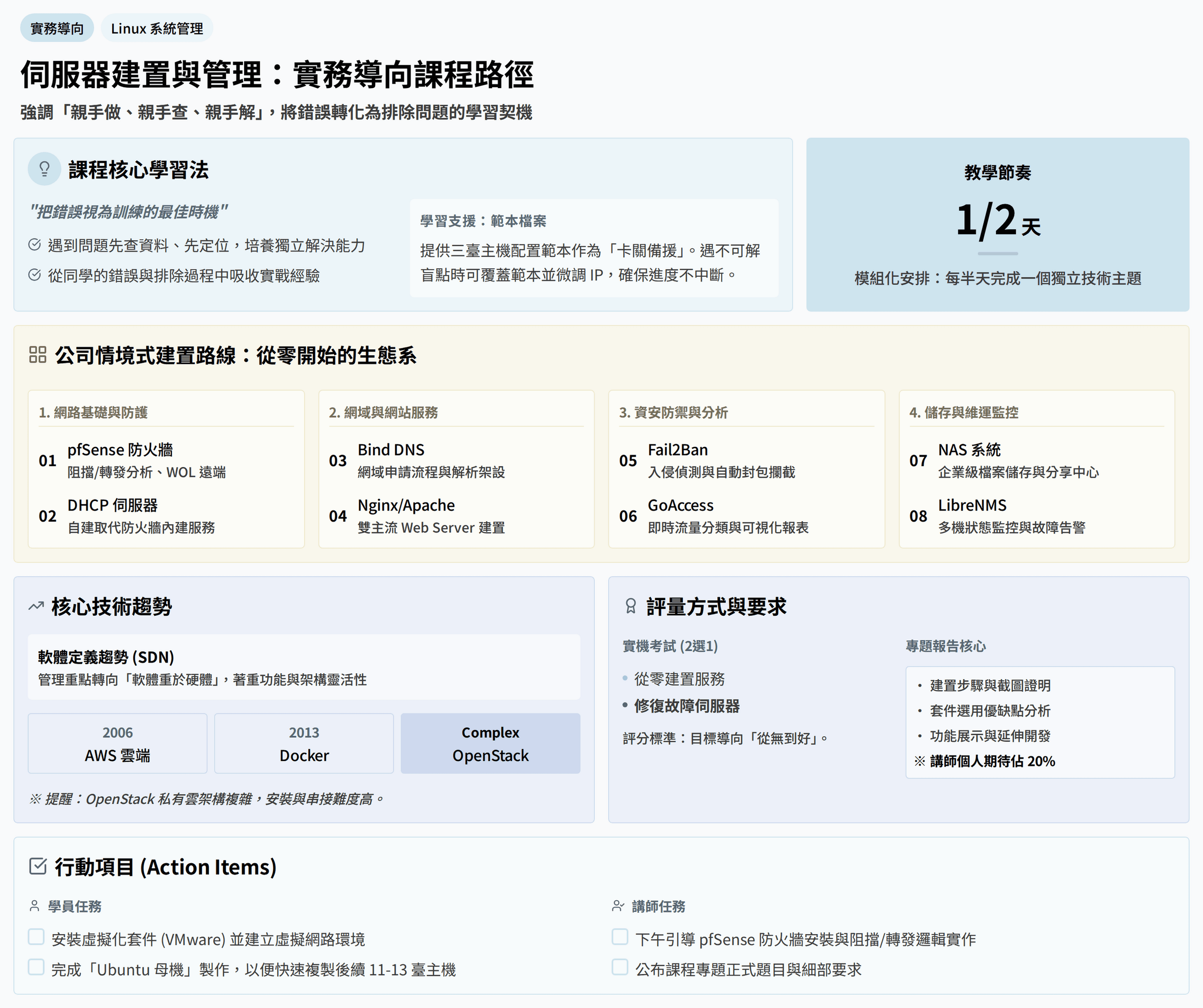
Task: Click the 1/2 天 teaching pace card
Action: click(997, 224)
